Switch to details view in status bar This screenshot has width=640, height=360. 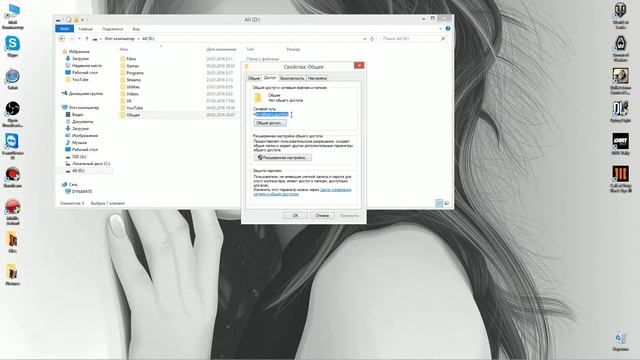point(439,203)
